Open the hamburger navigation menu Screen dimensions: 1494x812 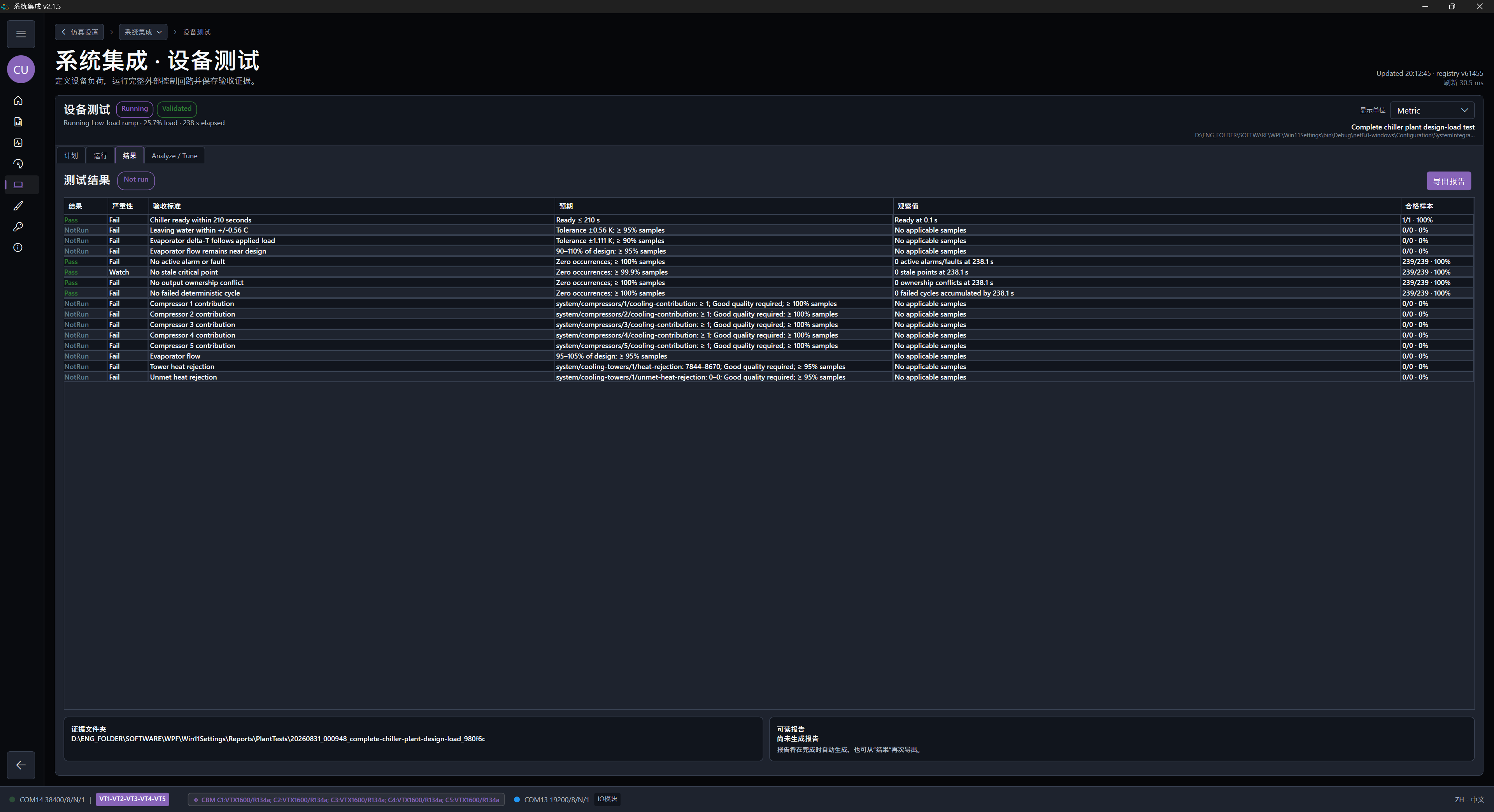[21, 33]
